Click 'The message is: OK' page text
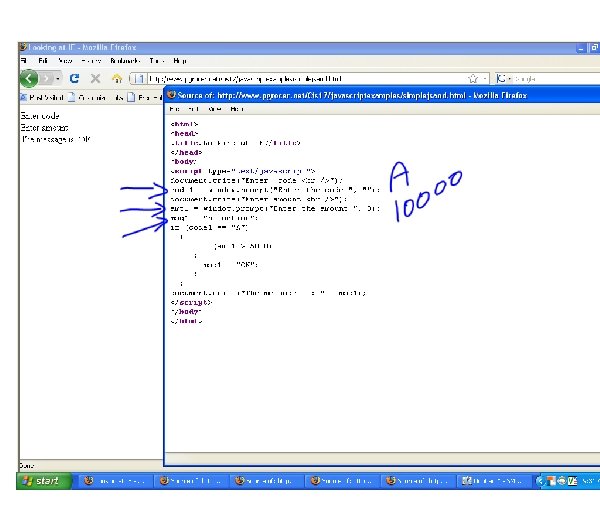Viewport: 600px width, 512px height. (x=56, y=139)
